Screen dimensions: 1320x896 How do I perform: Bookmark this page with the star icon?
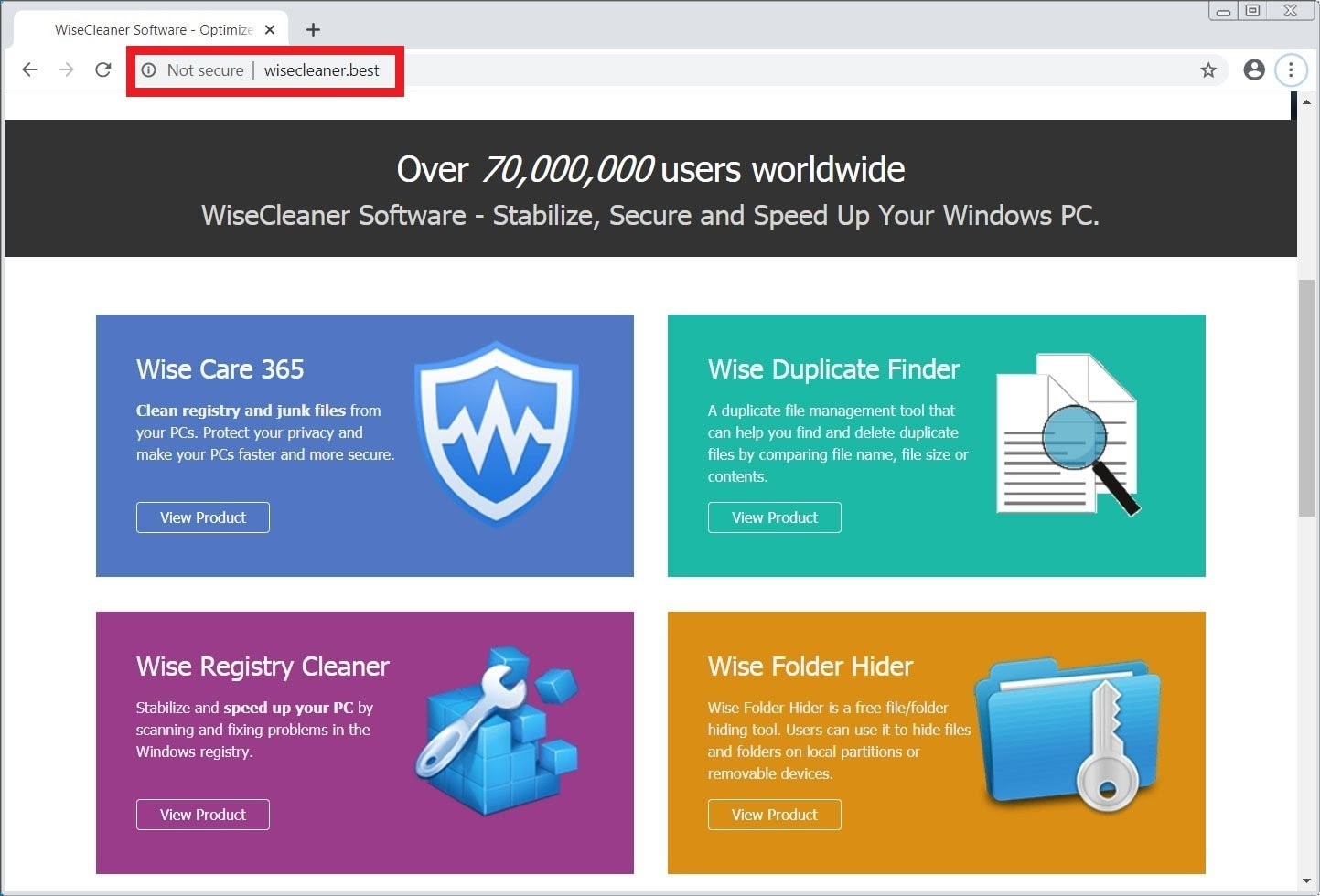(1208, 70)
